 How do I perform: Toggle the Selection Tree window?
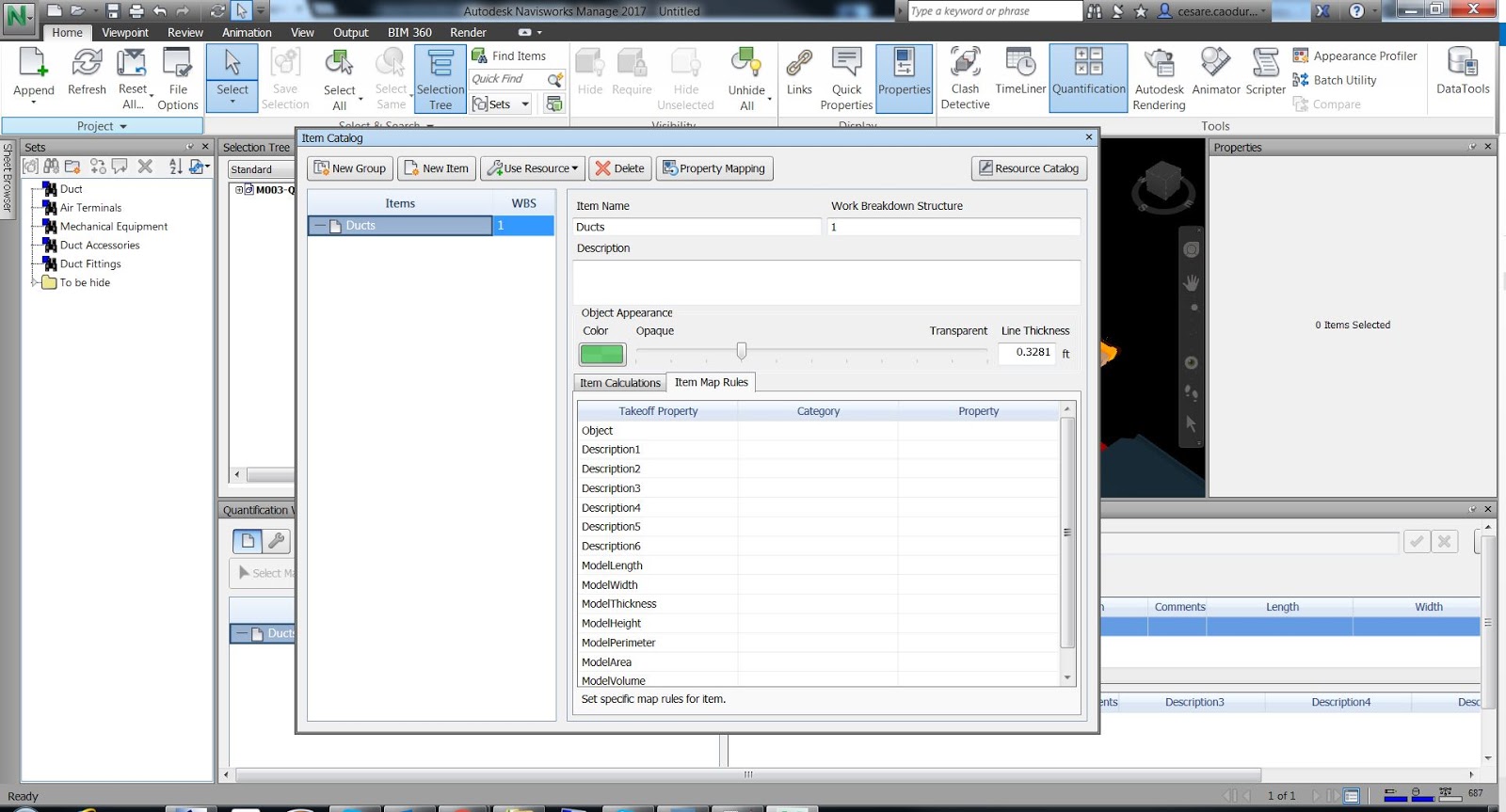(441, 79)
